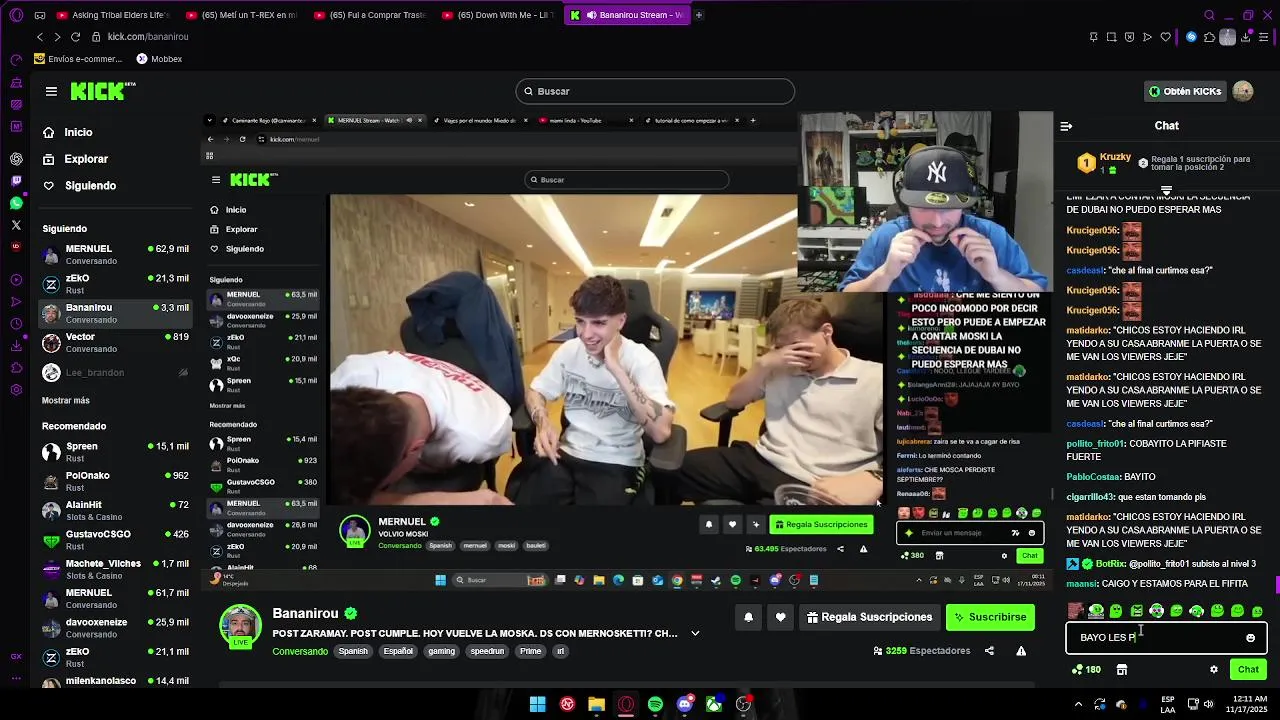Open a new browser tab

pyautogui.click(x=698, y=15)
